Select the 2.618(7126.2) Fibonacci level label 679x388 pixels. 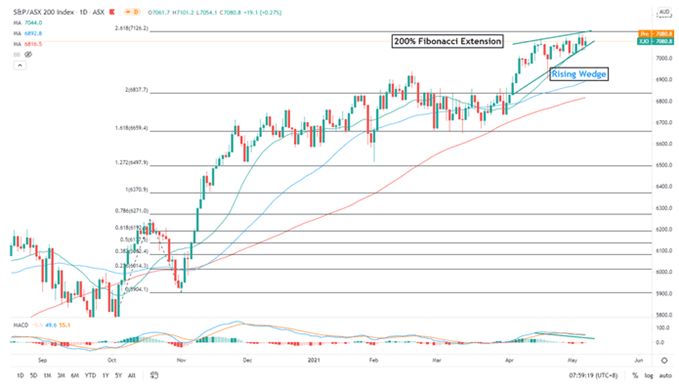coord(131,28)
